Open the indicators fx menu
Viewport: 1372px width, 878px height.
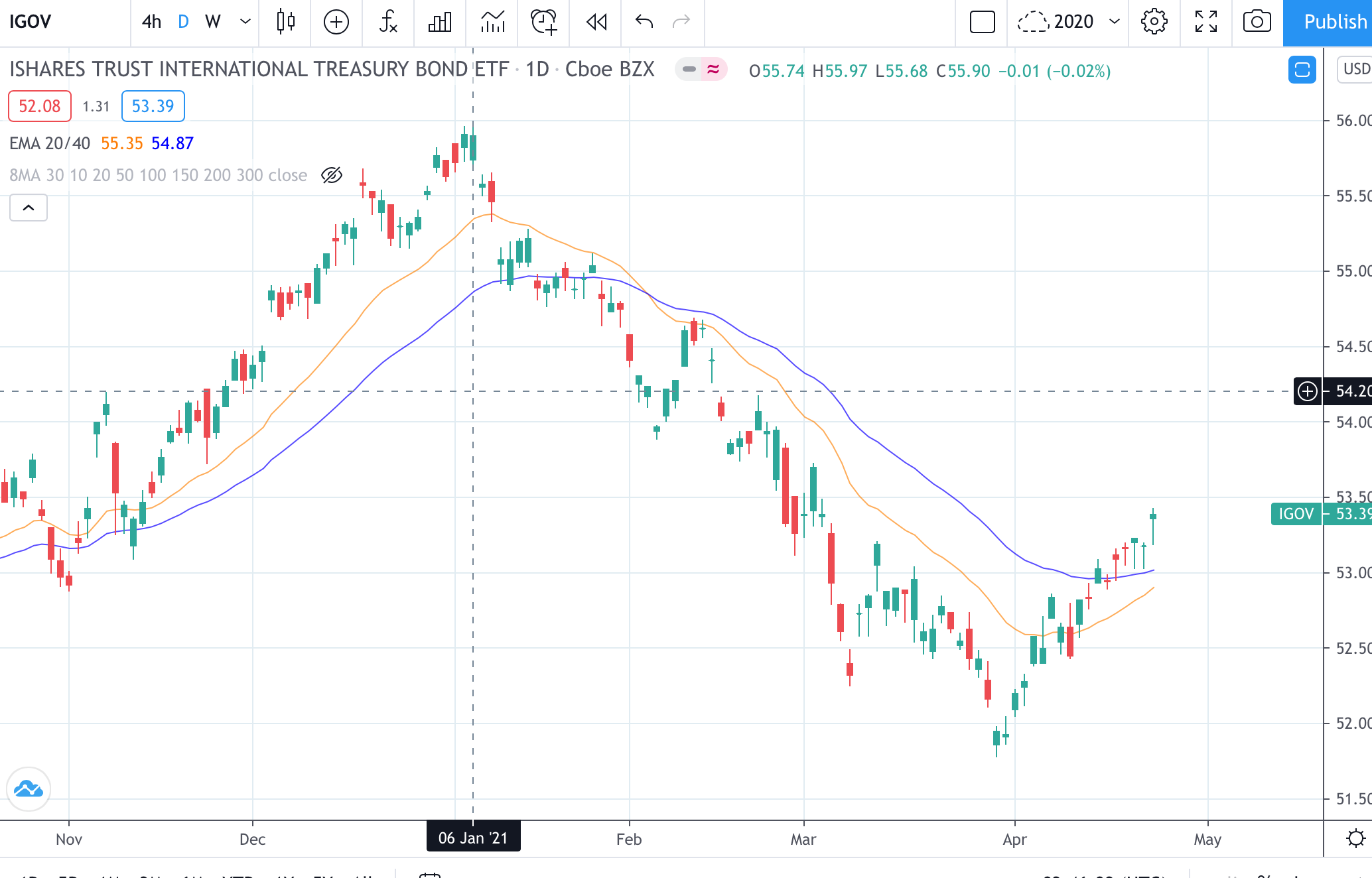[388, 22]
